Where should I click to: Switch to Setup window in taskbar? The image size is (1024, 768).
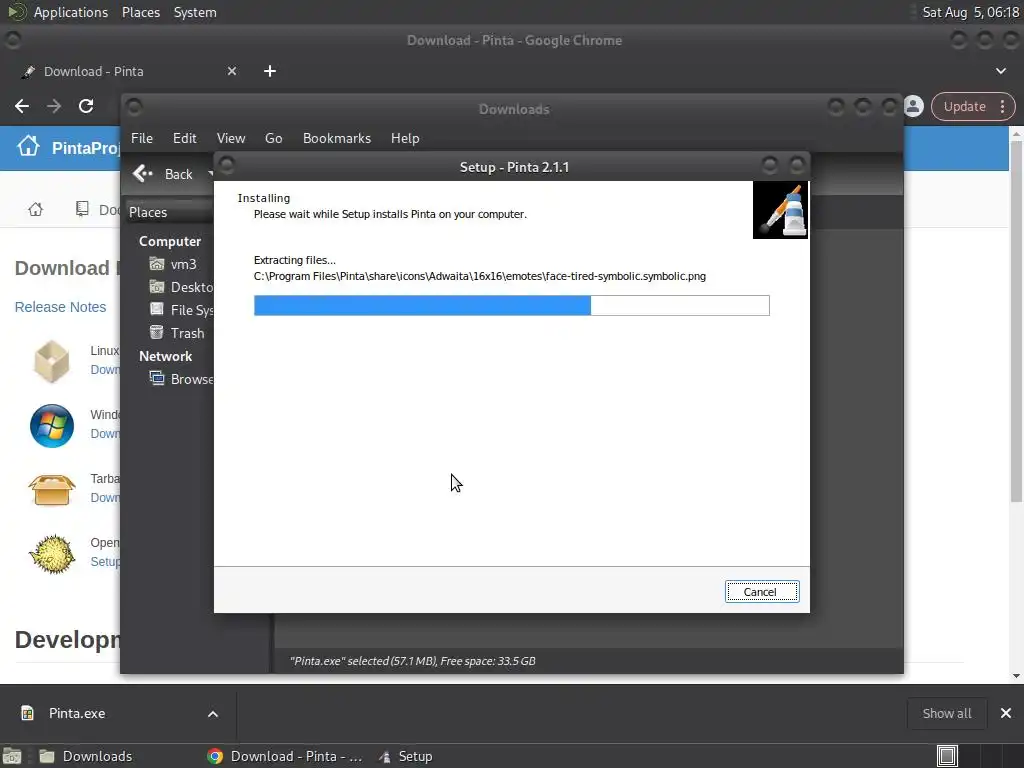point(406,756)
